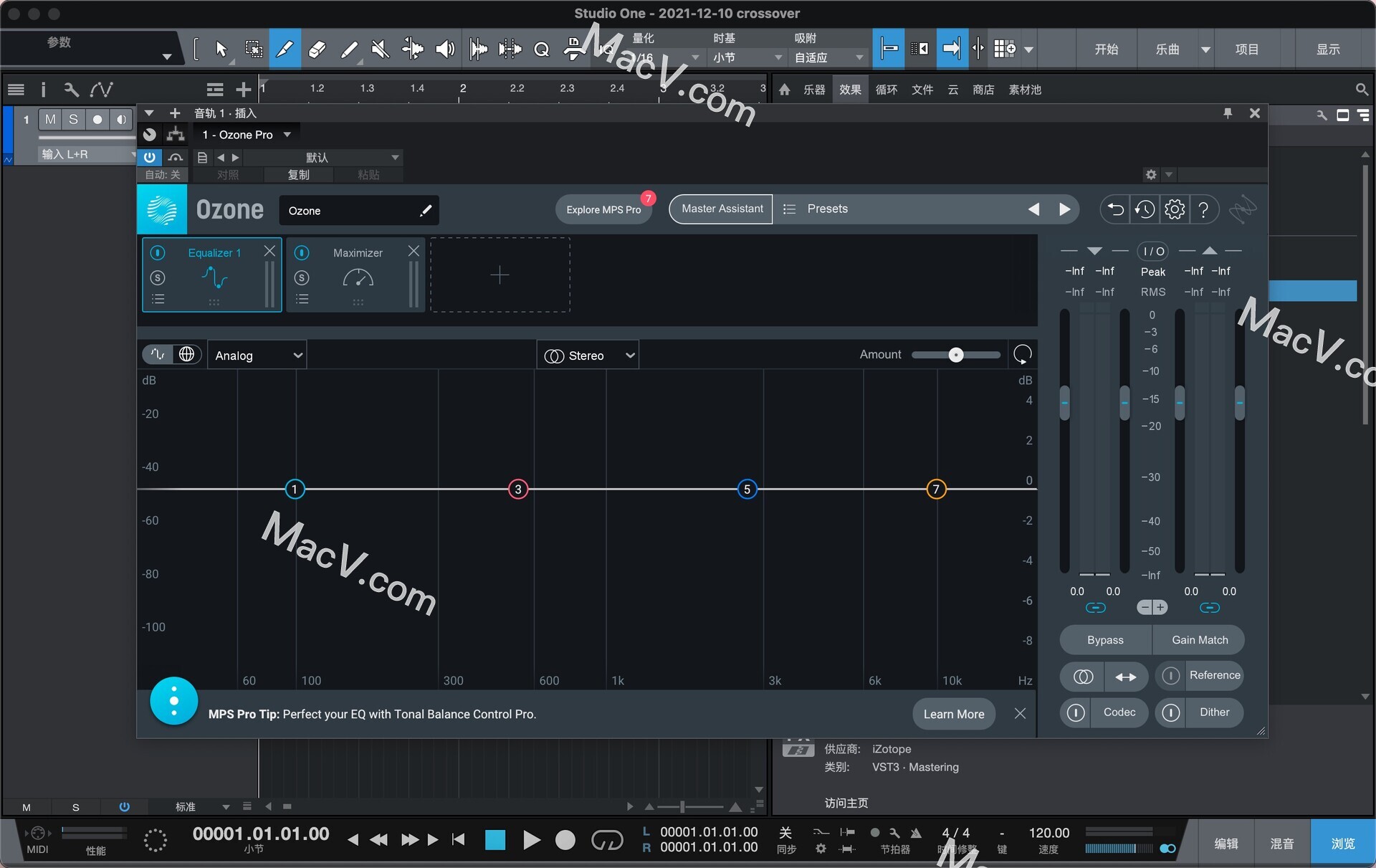Adjust EQ Amount slider
The width and height of the screenshot is (1376, 868).
pos(956,355)
